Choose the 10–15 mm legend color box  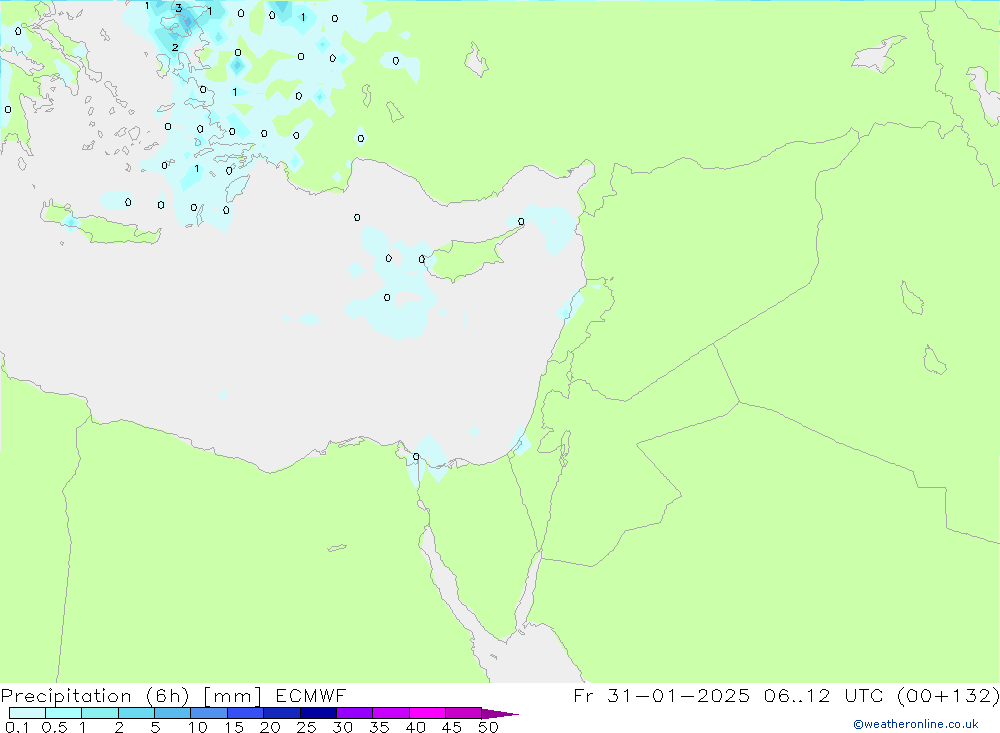click(x=209, y=713)
